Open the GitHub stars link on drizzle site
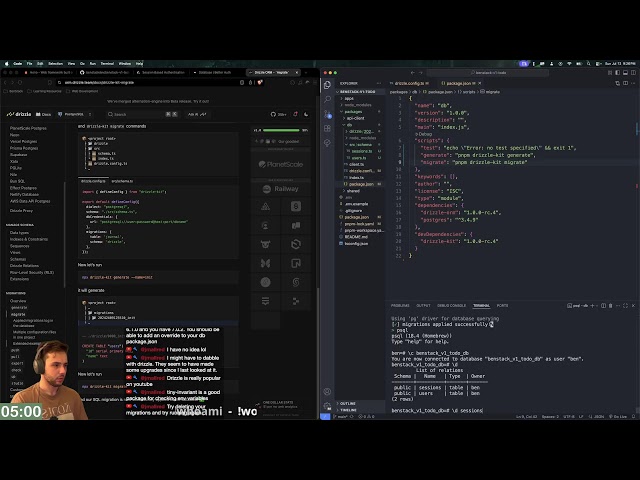This screenshot has width=640, height=480. coord(279,114)
